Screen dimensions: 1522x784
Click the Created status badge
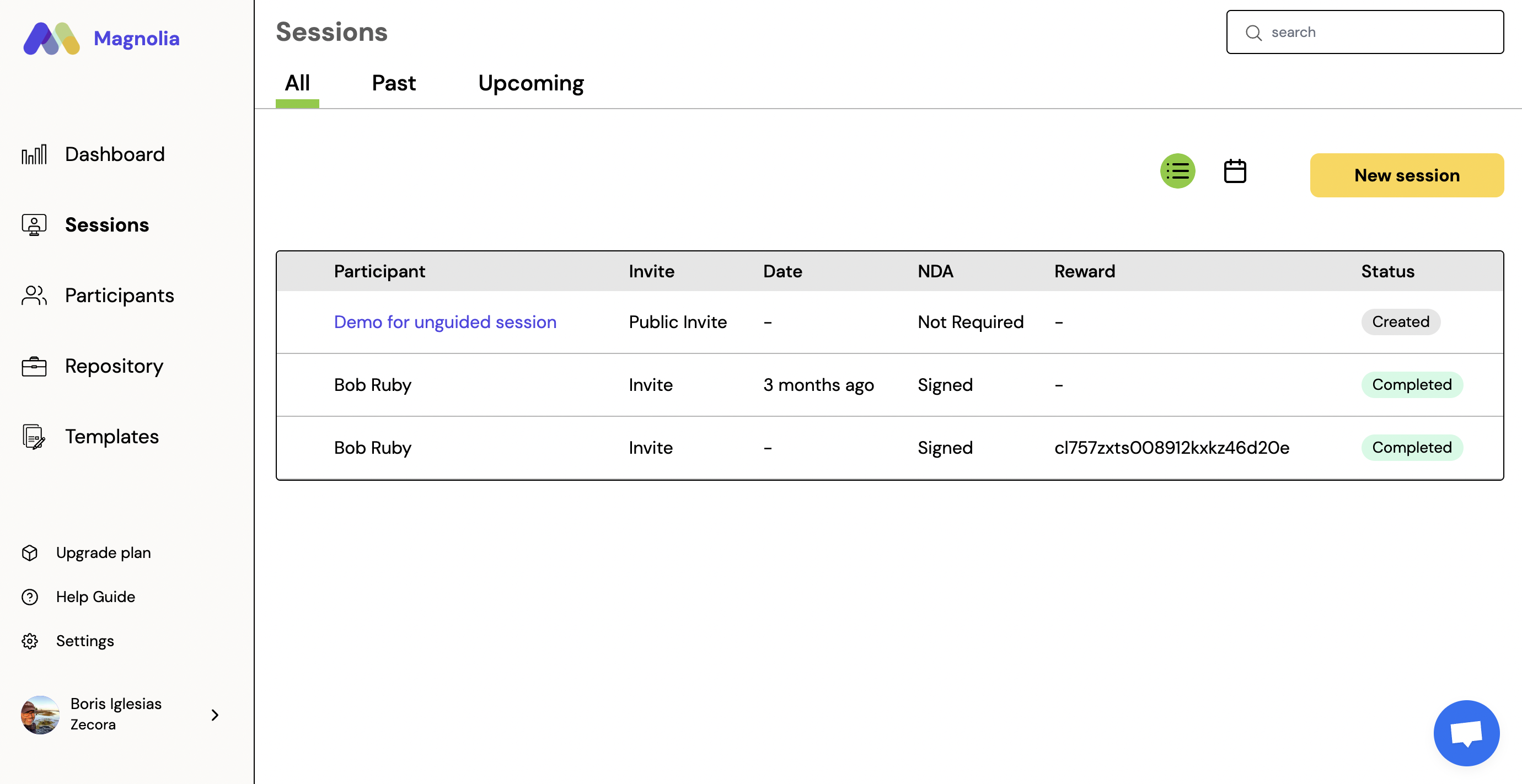pos(1400,322)
